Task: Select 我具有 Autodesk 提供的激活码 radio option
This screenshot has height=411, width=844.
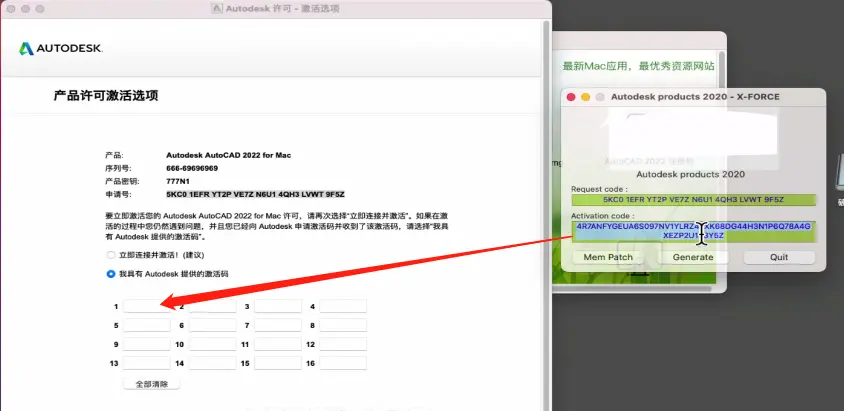Action: [x=111, y=274]
